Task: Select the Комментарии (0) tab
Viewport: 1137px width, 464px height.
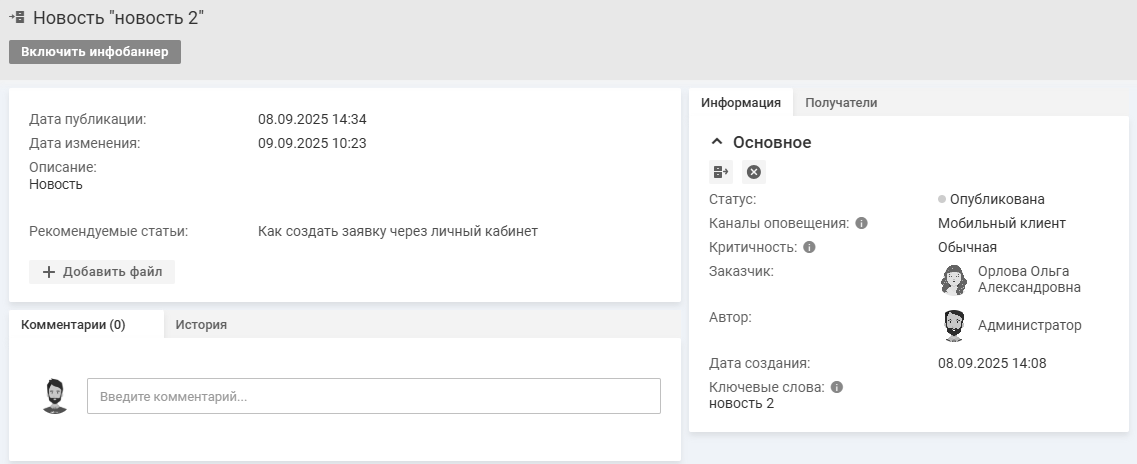Action: (73, 324)
